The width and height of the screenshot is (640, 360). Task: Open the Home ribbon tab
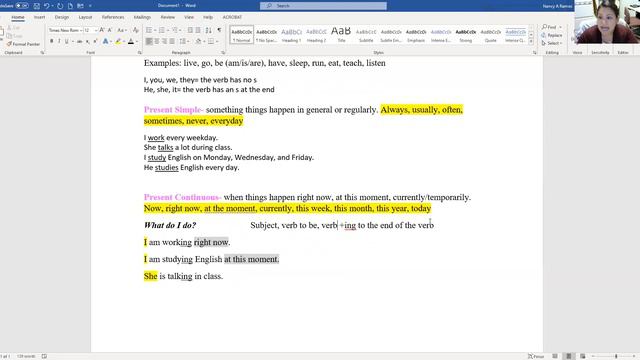[x=18, y=17]
